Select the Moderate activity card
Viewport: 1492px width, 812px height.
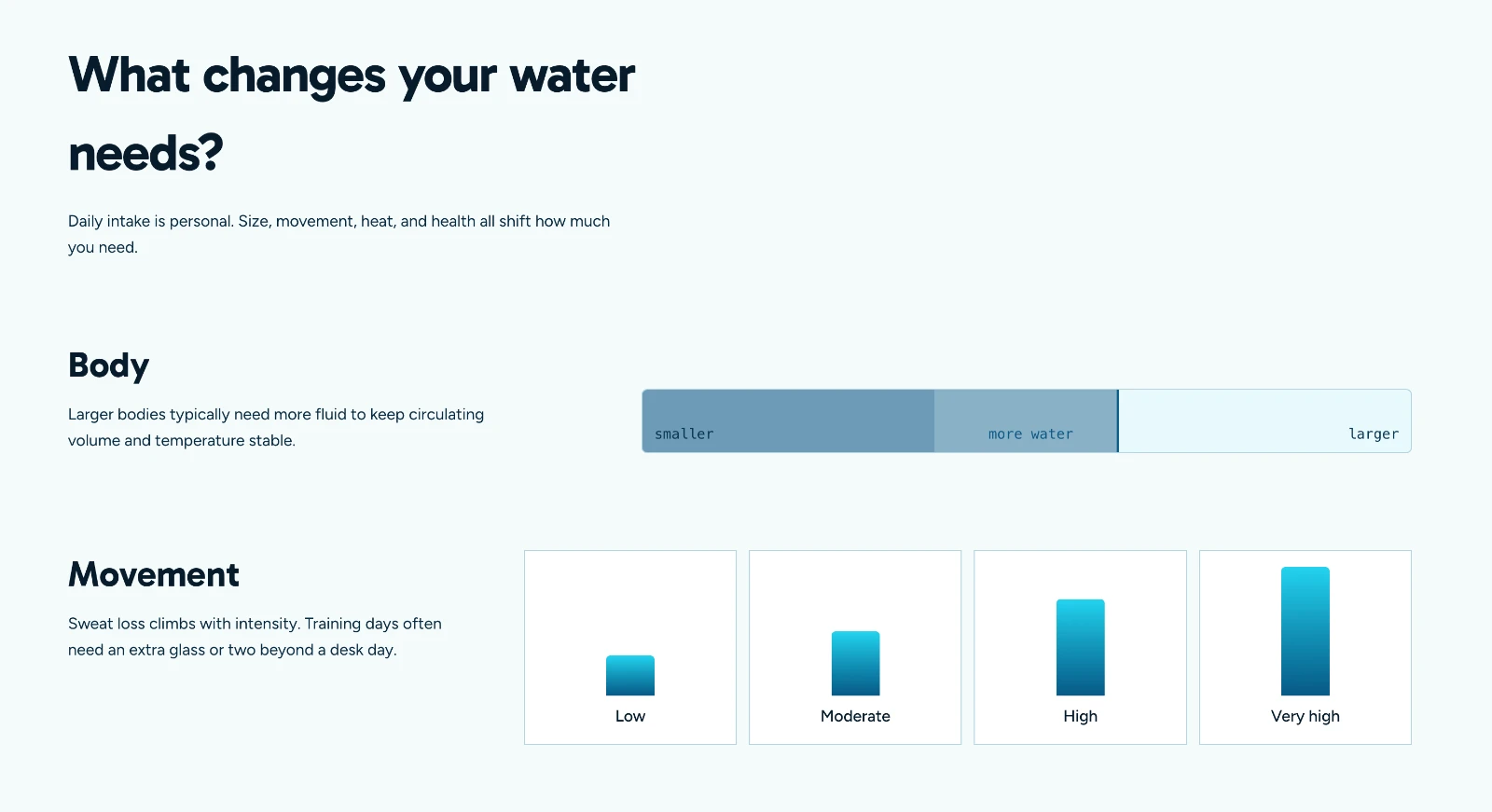(x=855, y=647)
